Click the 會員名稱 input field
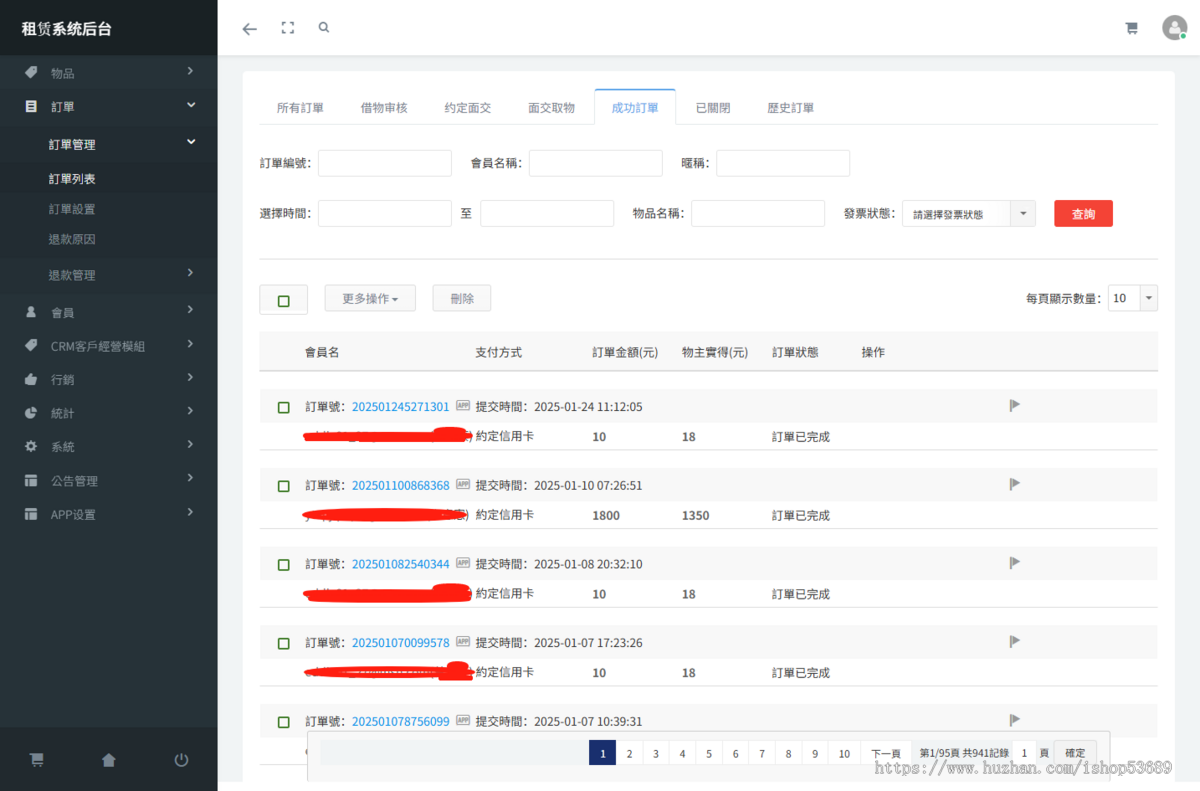Image resolution: width=1200 pixels, height=791 pixels. pyautogui.click(x=596, y=163)
